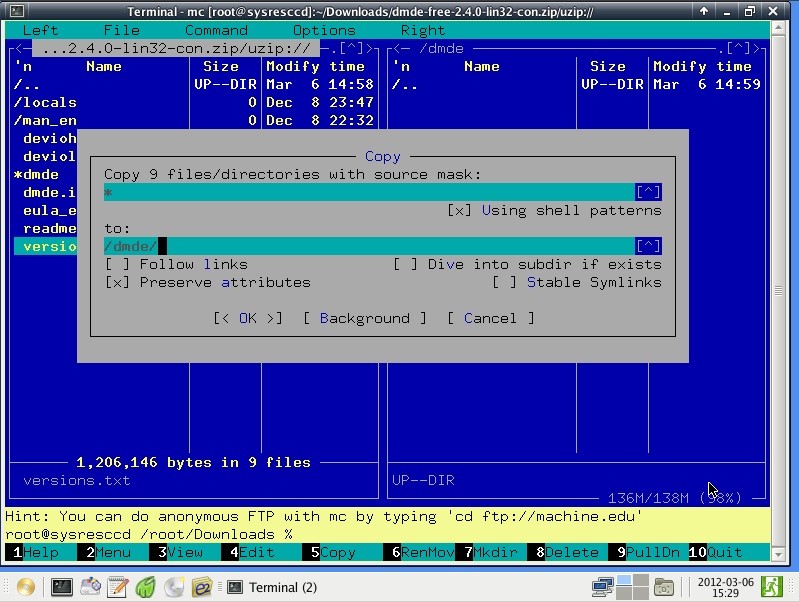Open the screenshot folder tray icon
This screenshot has width=799, height=602.
coord(663,587)
